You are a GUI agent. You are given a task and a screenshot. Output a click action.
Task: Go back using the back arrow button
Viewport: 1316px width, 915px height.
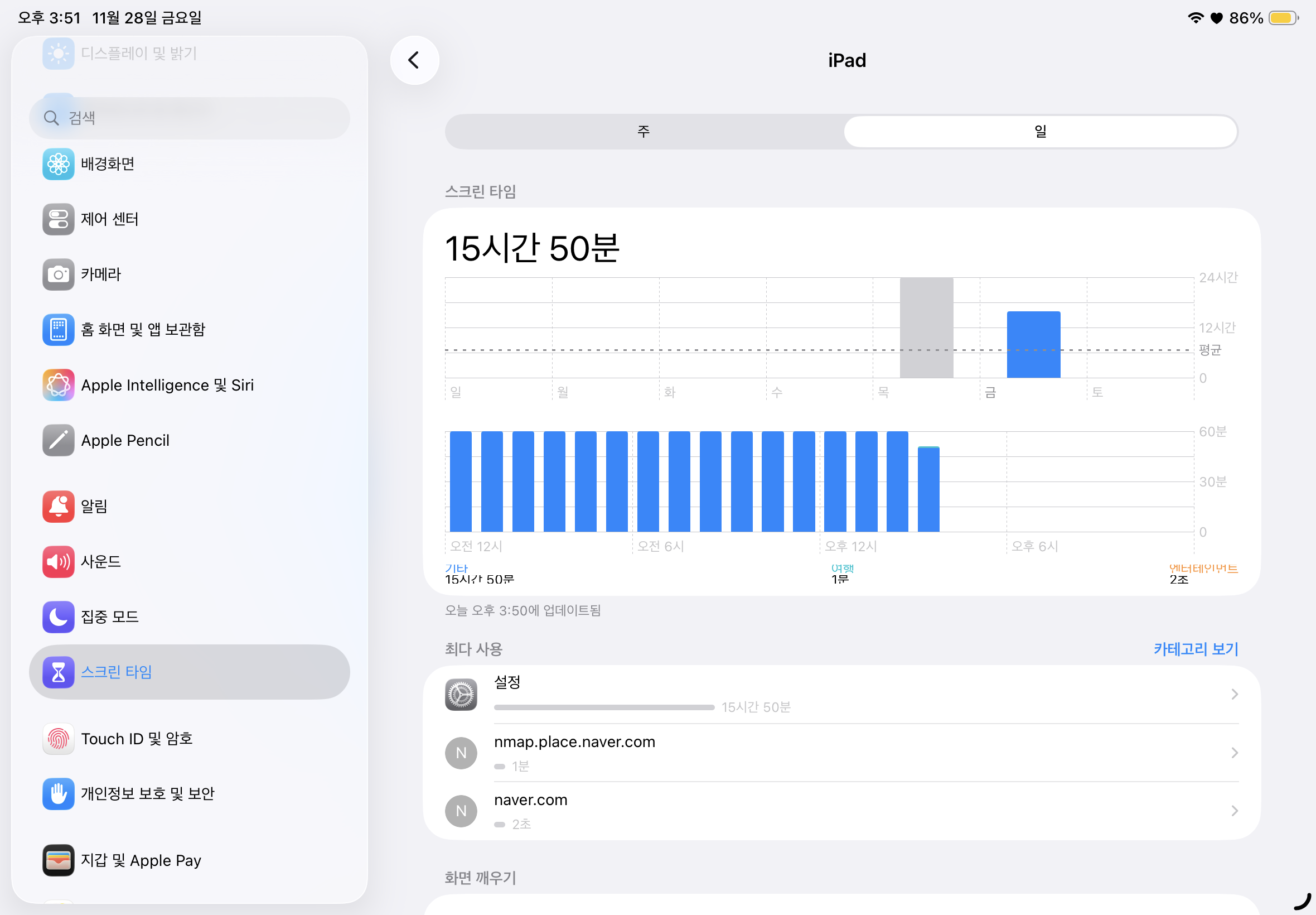click(414, 60)
